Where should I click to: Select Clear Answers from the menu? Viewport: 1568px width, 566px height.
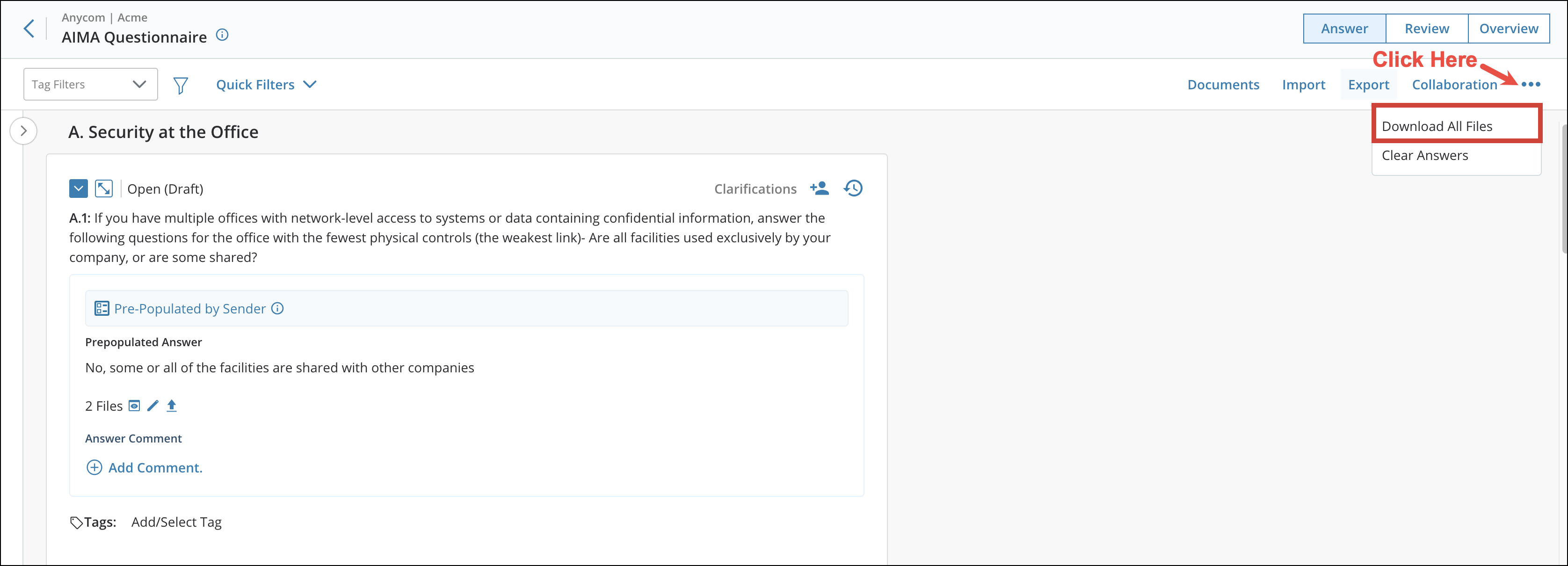click(1425, 155)
